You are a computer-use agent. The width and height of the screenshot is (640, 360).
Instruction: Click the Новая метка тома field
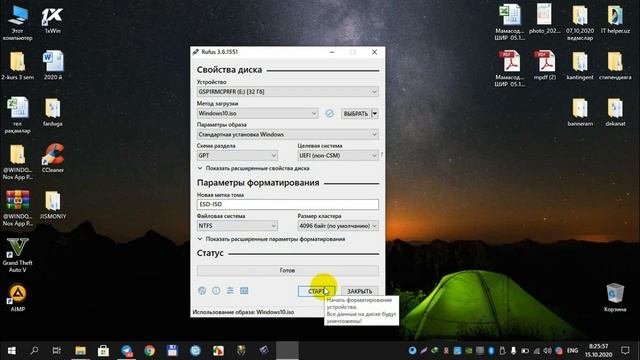coord(288,204)
